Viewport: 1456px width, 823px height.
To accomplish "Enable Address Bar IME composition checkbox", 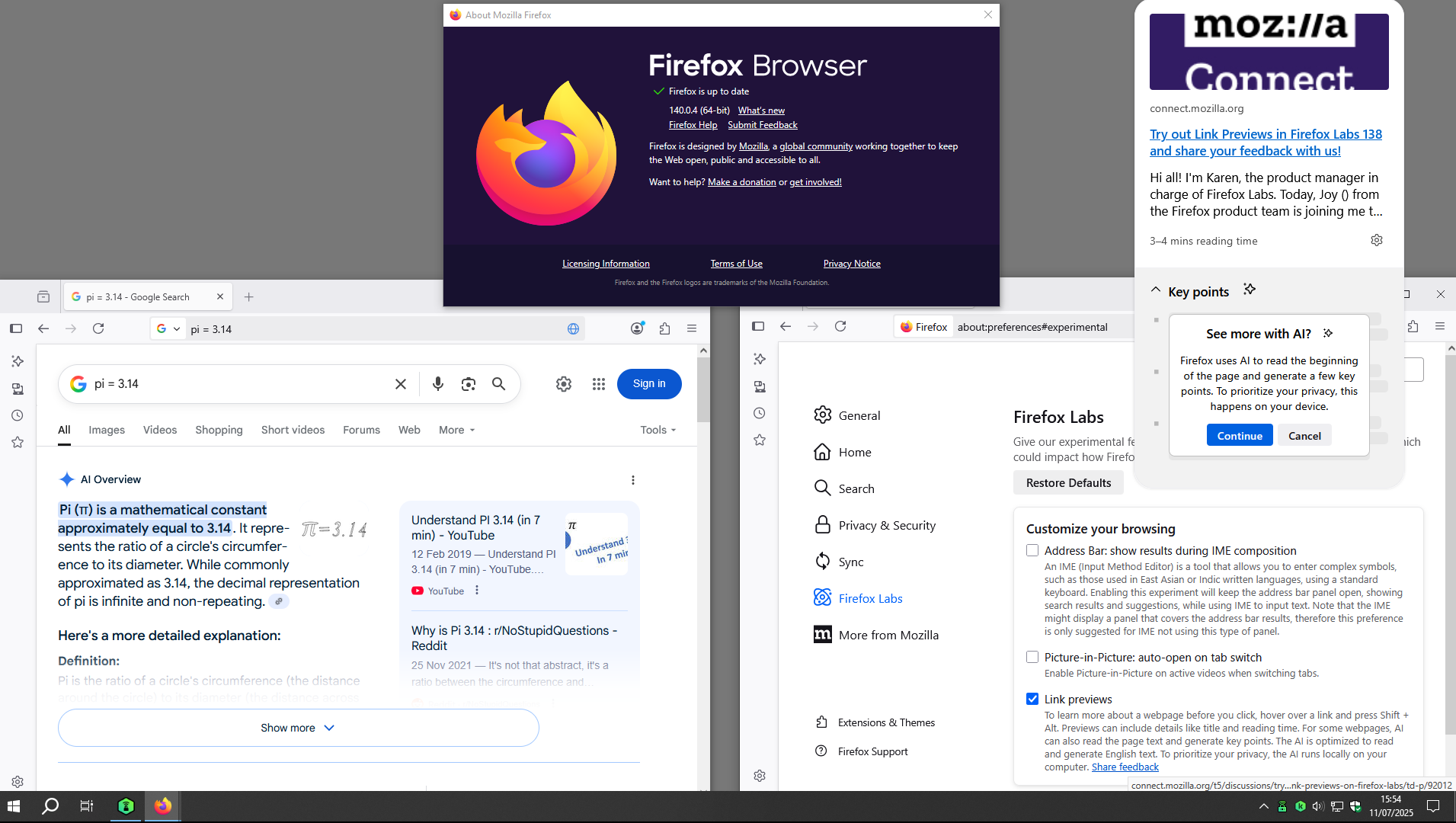I will [1032, 550].
